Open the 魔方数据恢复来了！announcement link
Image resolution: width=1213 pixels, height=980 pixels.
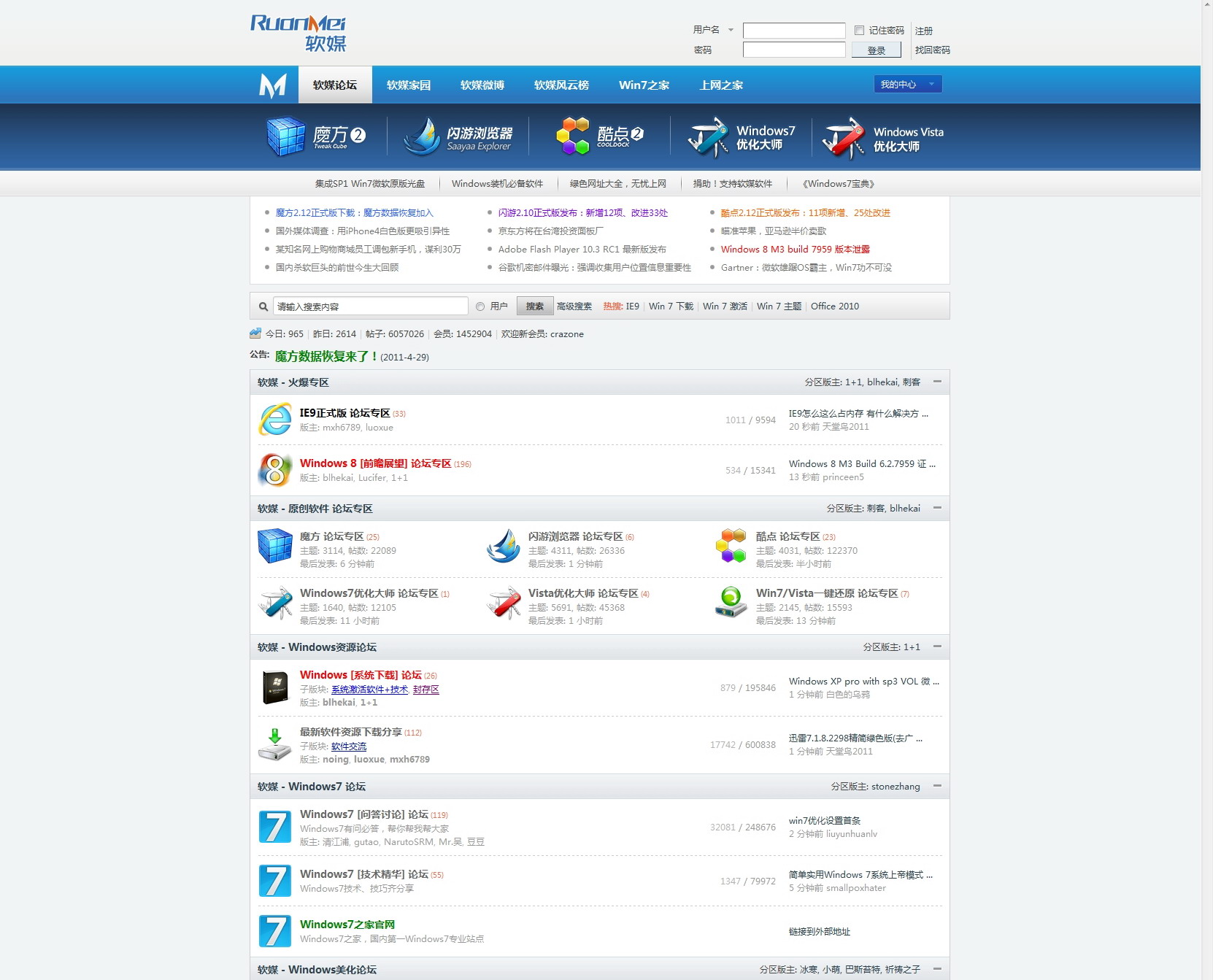[x=326, y=356]
